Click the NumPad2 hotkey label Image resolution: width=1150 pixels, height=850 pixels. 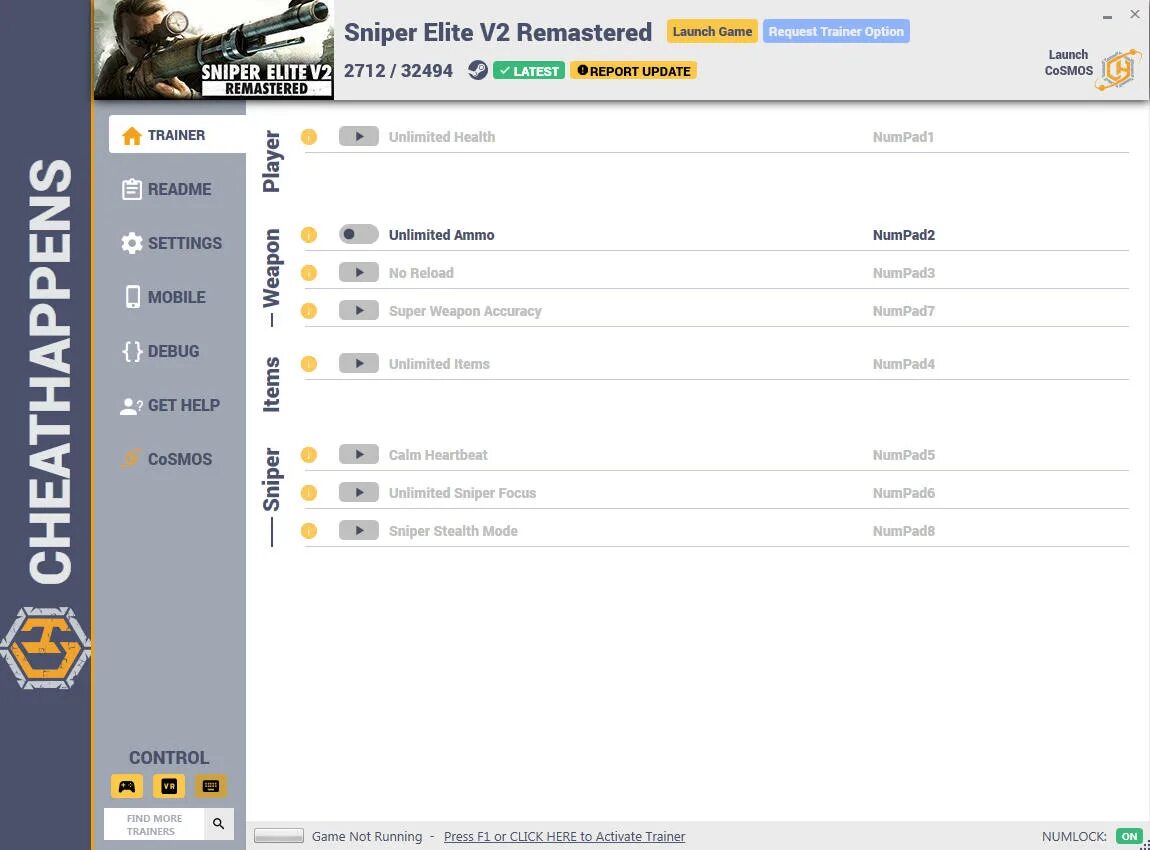point(904,235)
